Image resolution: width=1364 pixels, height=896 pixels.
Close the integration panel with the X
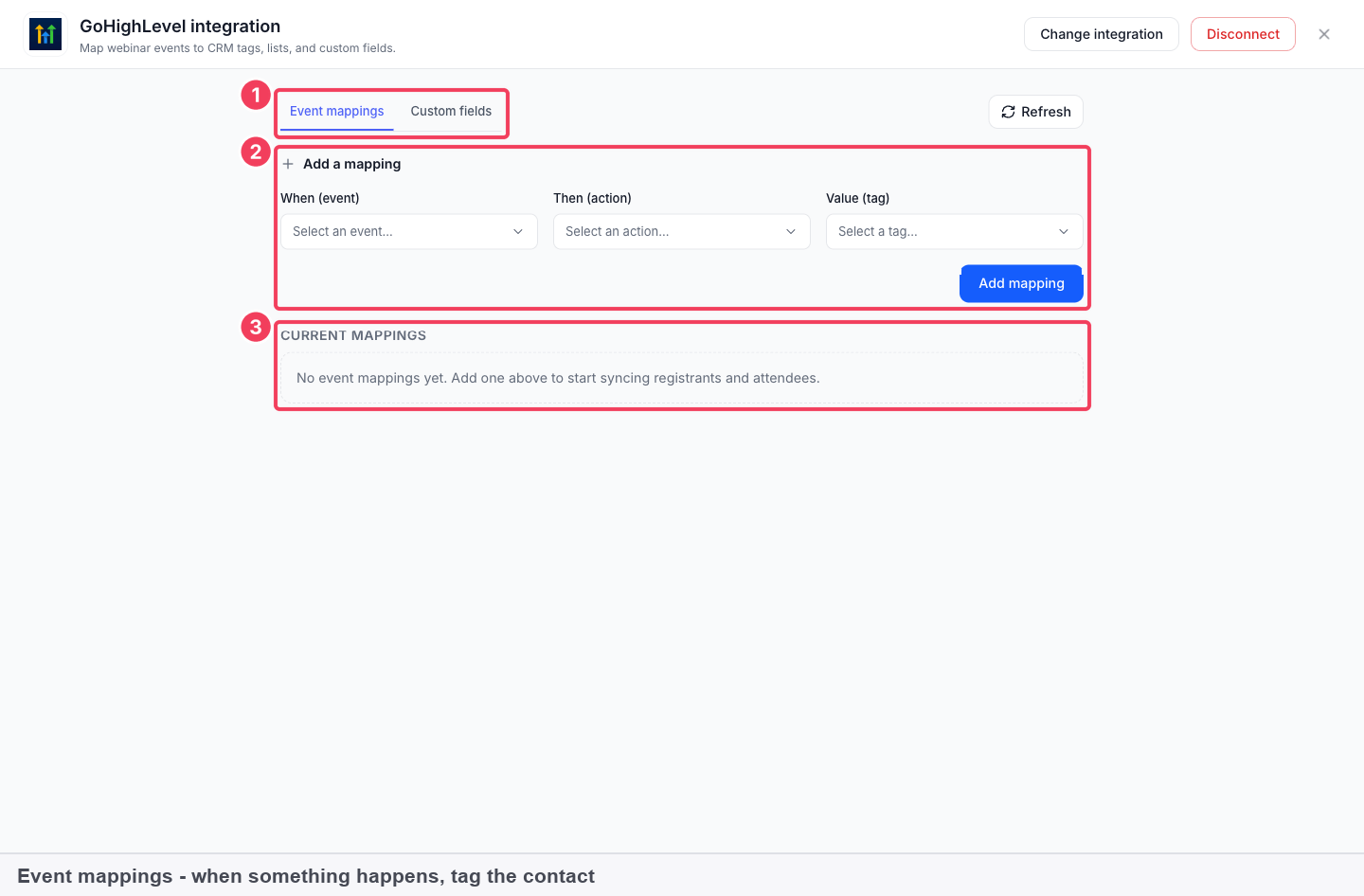1324,34
